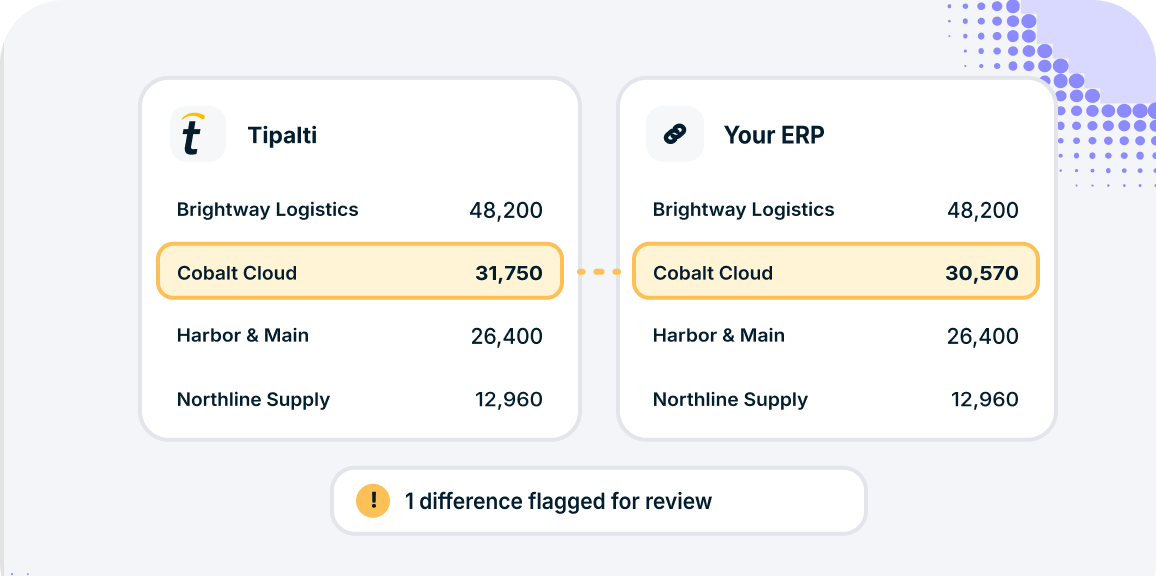Click the 48,200 value in the Your ERP card

(x=982, y=211)
